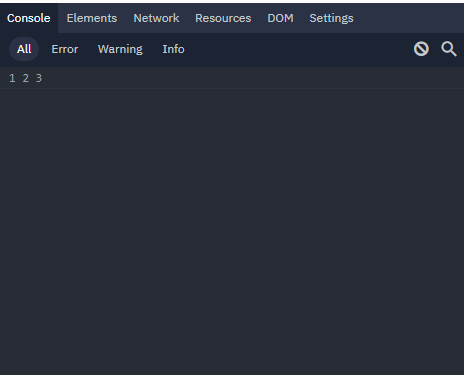Open the DOM tab
464x375 pixels.
pyautogui.click(x=280, y=18)
